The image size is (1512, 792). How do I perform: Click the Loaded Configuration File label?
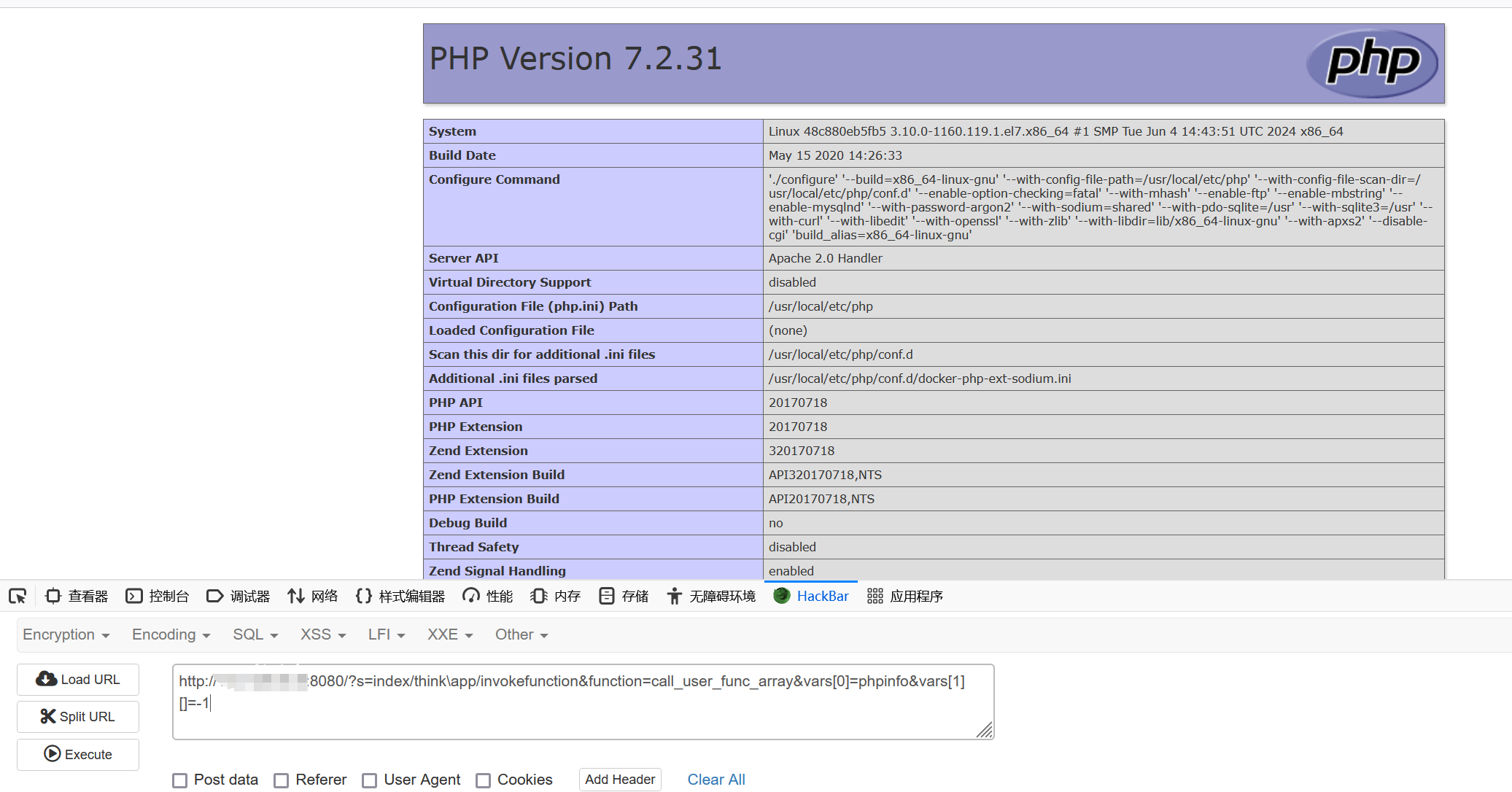[x=511, y=330]
